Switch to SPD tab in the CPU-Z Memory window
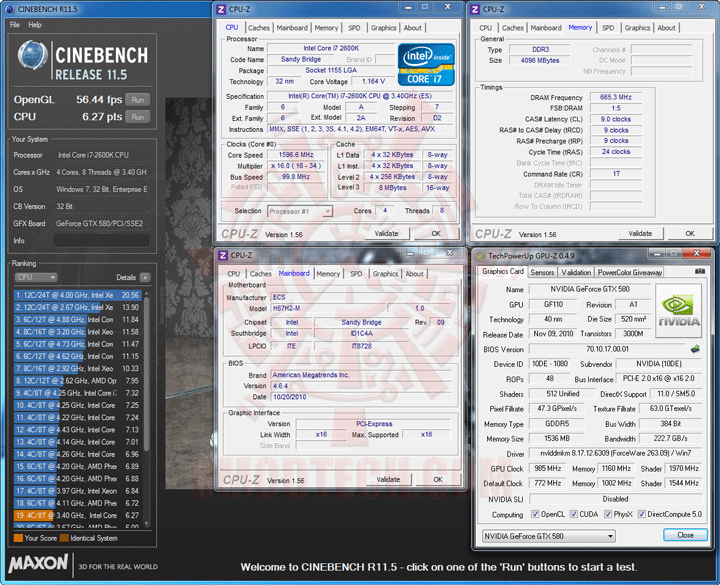The width and height of the screenshot is (720, 585). pyautogui.click(x=608, y=28)
